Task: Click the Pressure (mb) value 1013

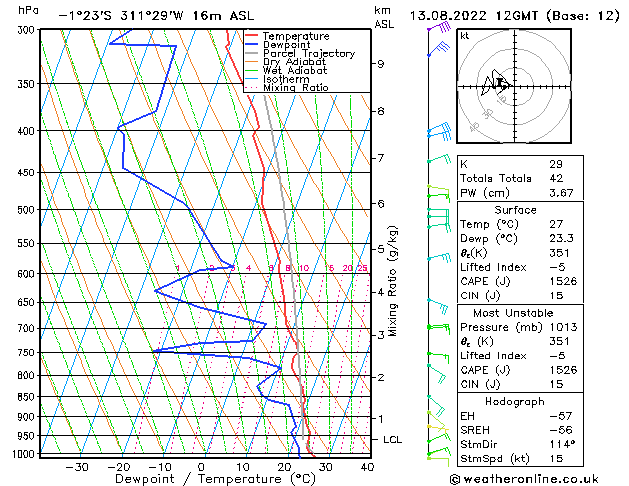Action: click(563, 327)
